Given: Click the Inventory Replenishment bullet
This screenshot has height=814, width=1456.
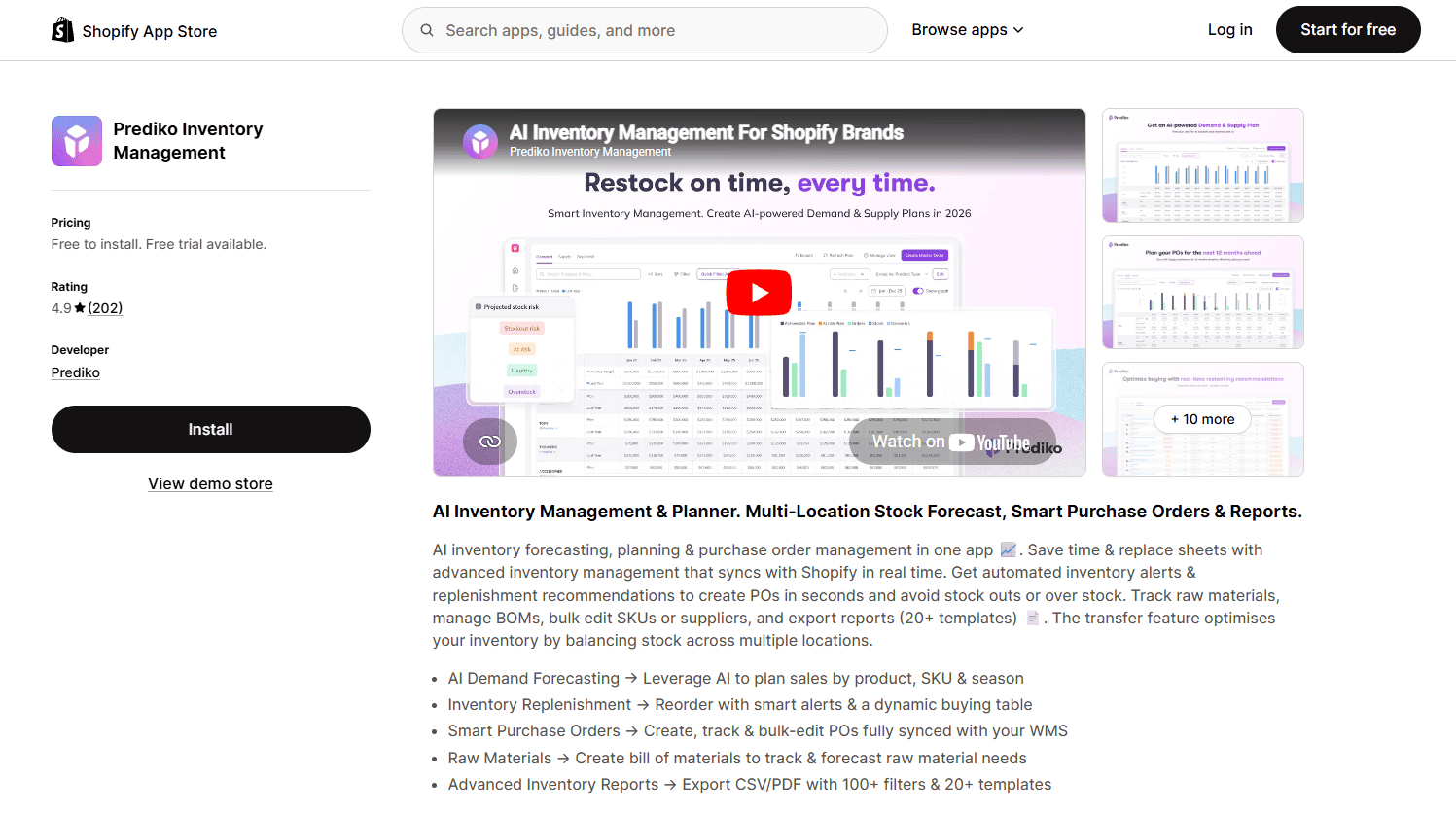Looking at the screenshot, I should pos(740,705).
